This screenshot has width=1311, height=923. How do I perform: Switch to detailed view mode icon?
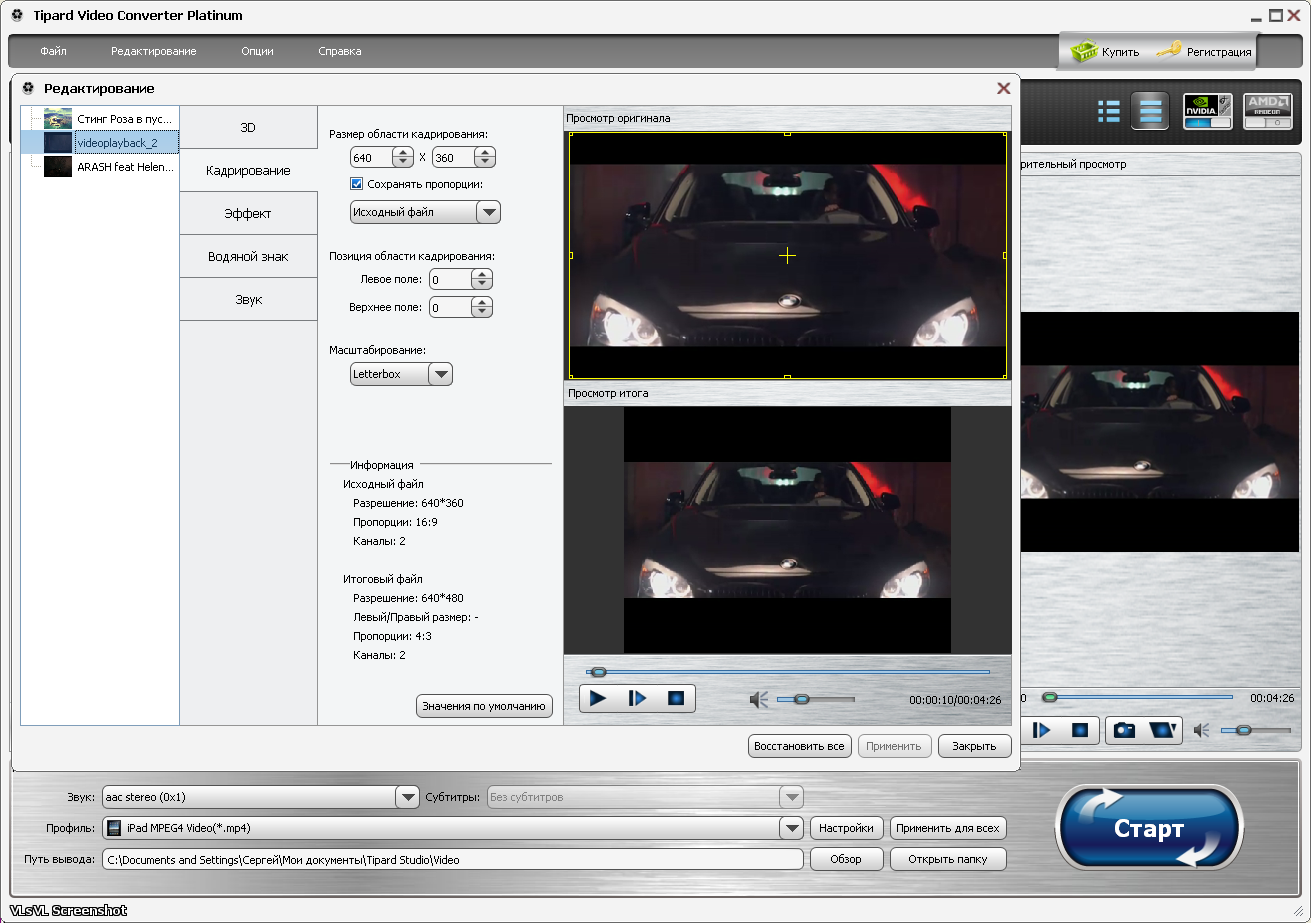click(x=1150, y=111)
